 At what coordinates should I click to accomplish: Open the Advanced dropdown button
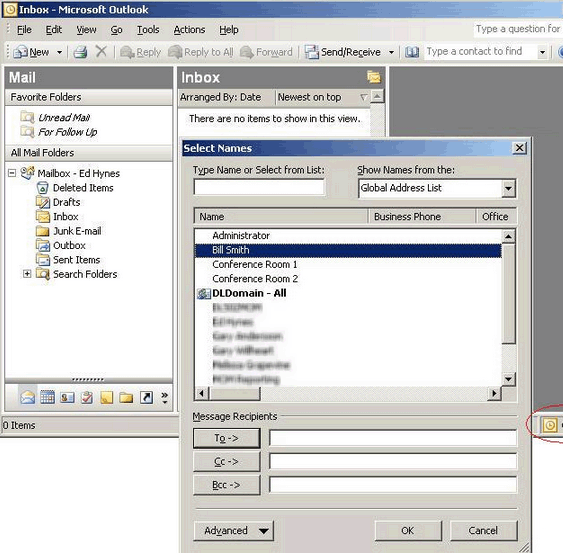pos(233,531)
